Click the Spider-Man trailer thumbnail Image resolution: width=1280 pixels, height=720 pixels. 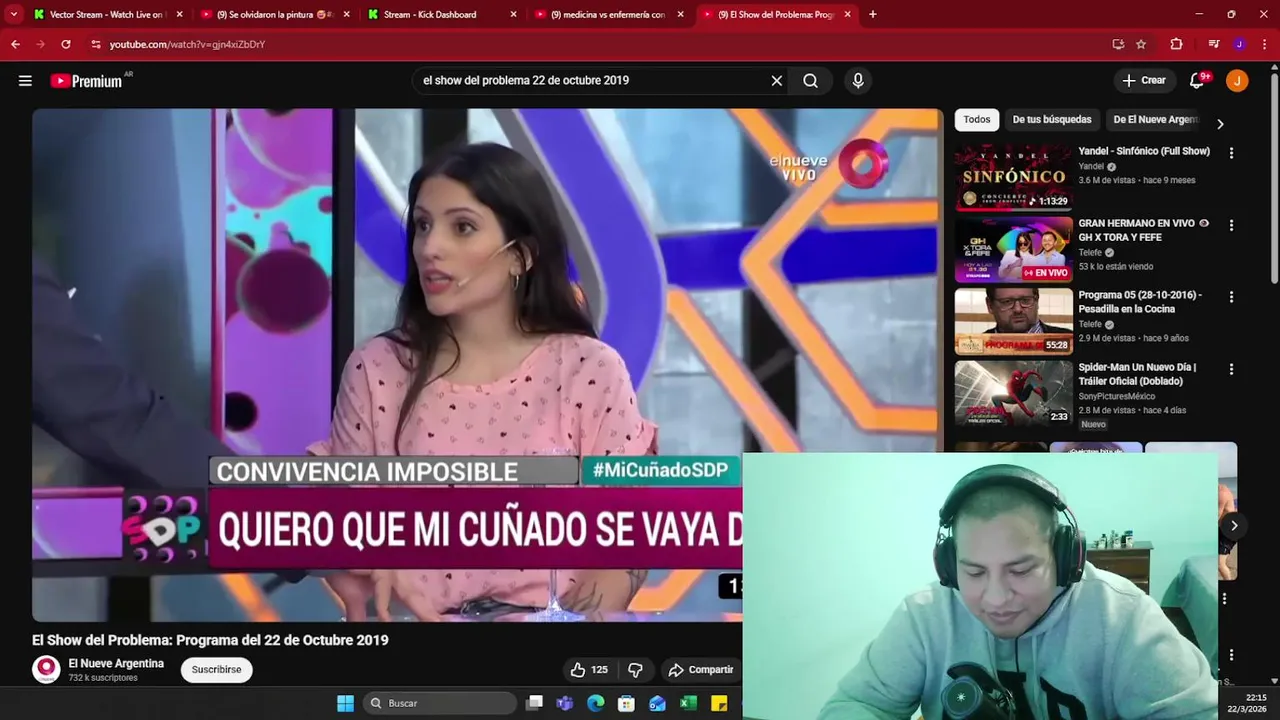point(1013,393)
